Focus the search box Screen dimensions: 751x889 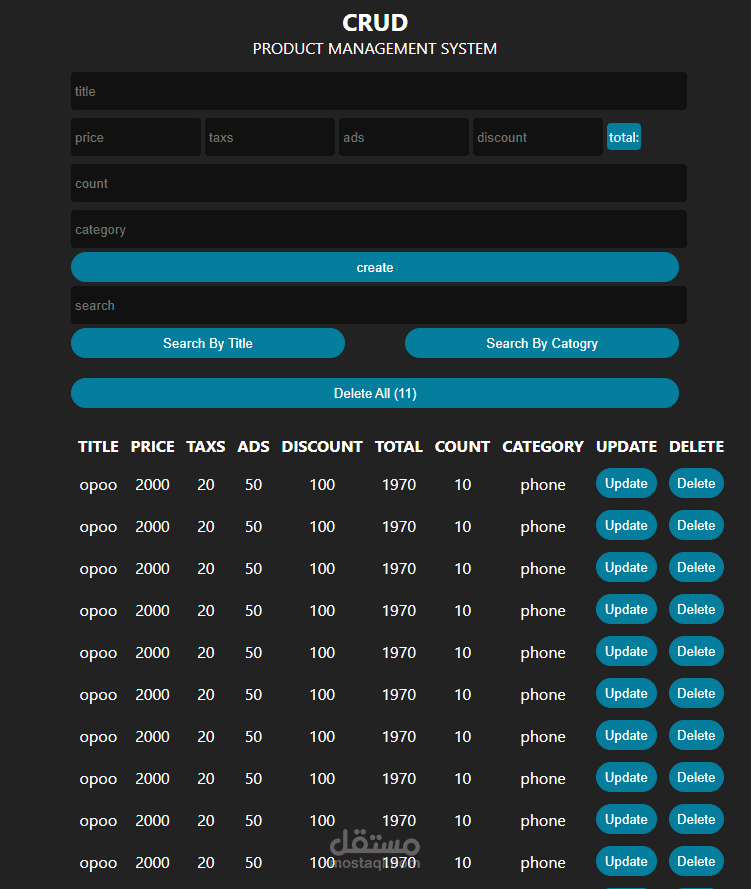379,305
